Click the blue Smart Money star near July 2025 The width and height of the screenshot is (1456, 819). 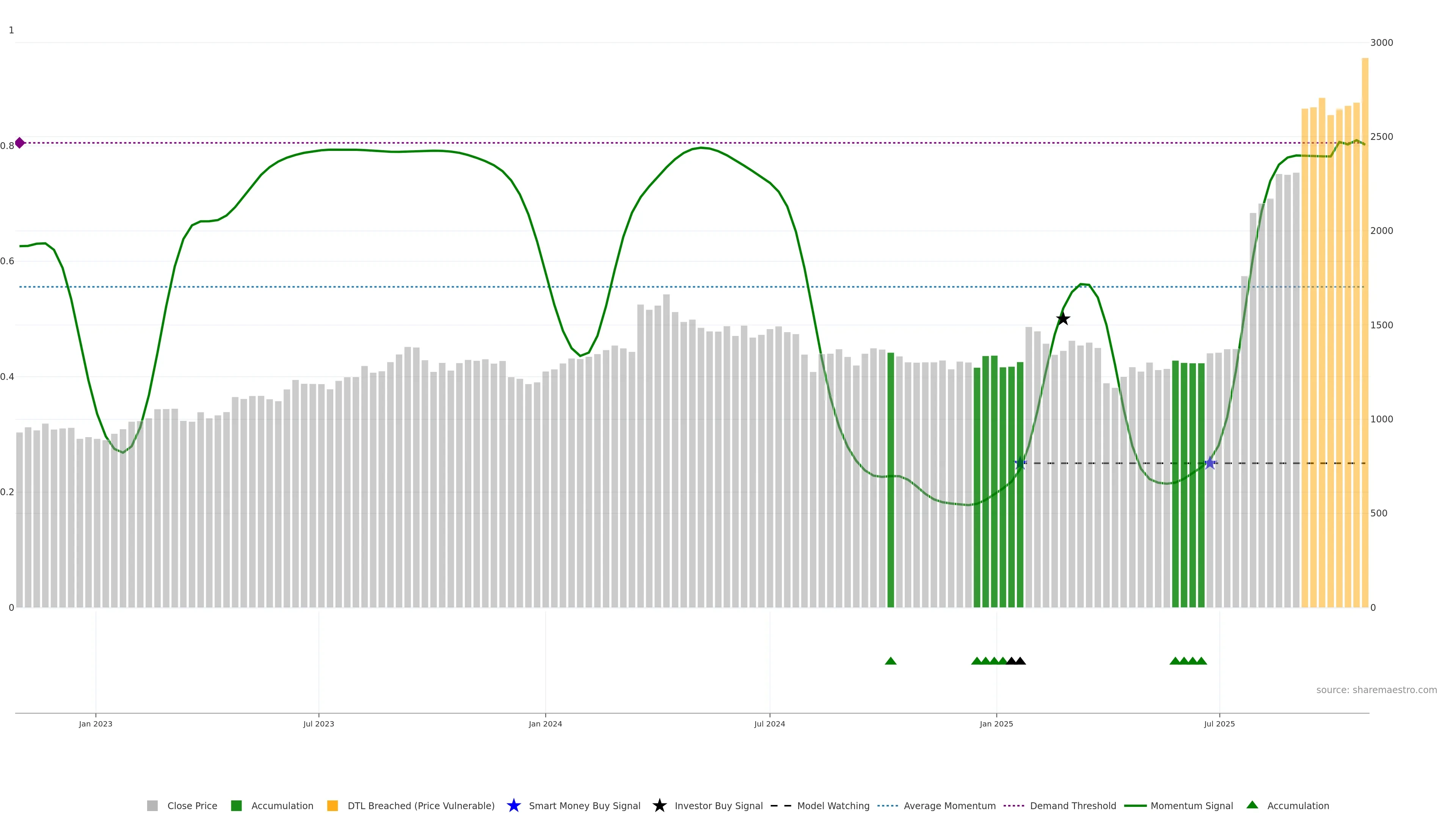click(1210, 463)
